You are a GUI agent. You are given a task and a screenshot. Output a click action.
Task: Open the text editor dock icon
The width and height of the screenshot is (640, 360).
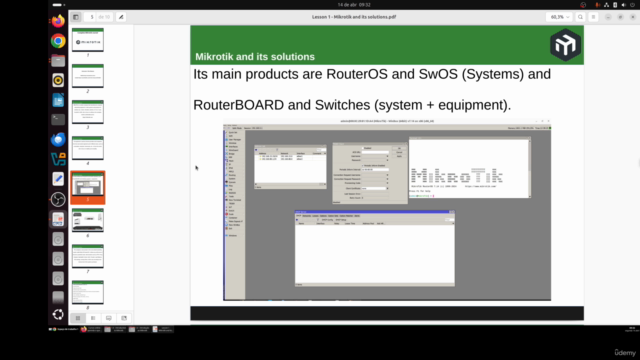click(x=58, y=179)
